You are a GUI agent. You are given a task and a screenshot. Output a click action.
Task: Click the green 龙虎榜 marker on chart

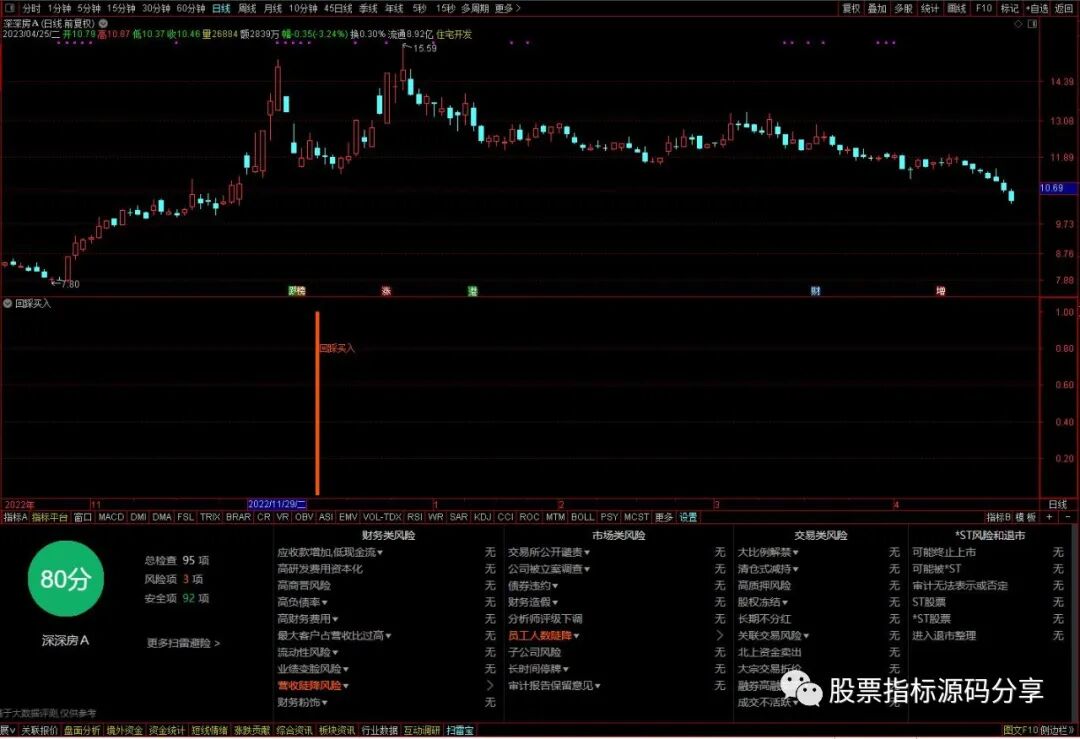coord(297,291)
